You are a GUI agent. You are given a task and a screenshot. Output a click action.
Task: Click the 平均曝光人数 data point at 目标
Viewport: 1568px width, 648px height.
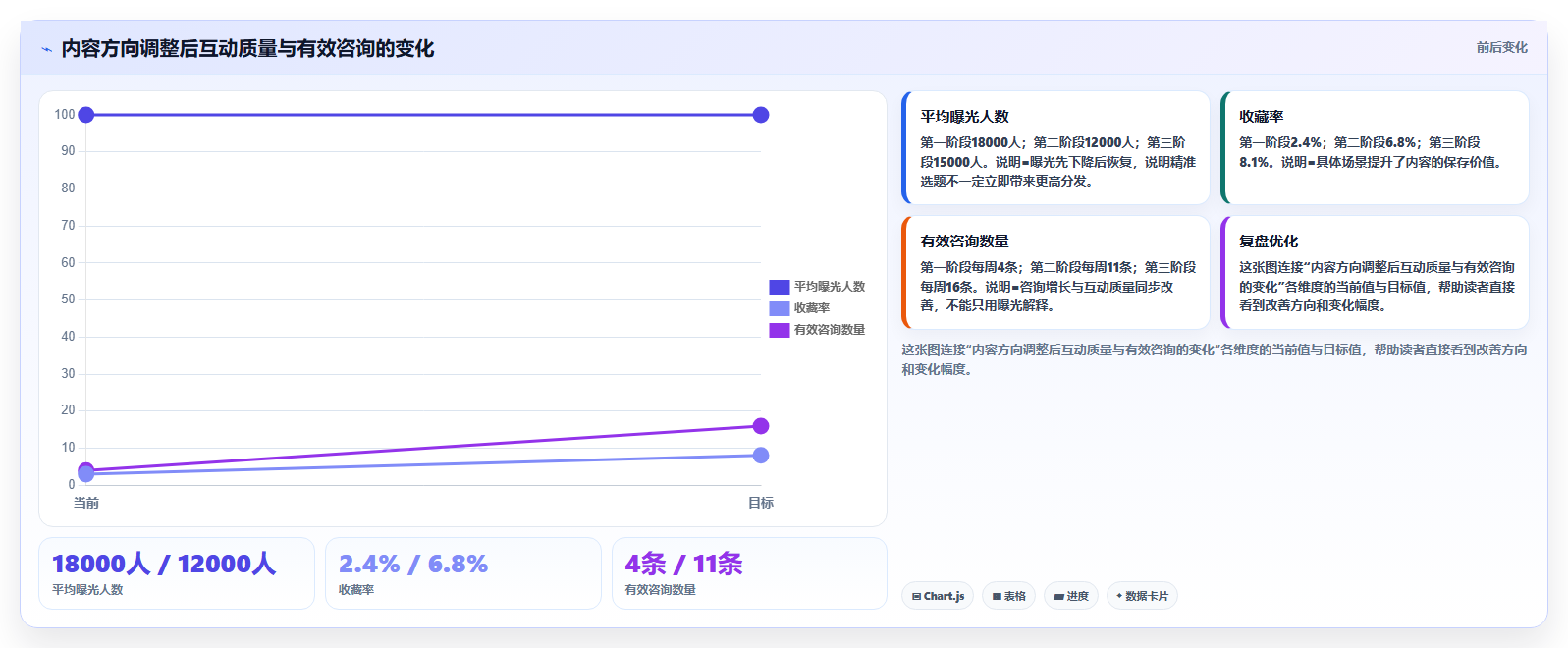tap(761, 115)
